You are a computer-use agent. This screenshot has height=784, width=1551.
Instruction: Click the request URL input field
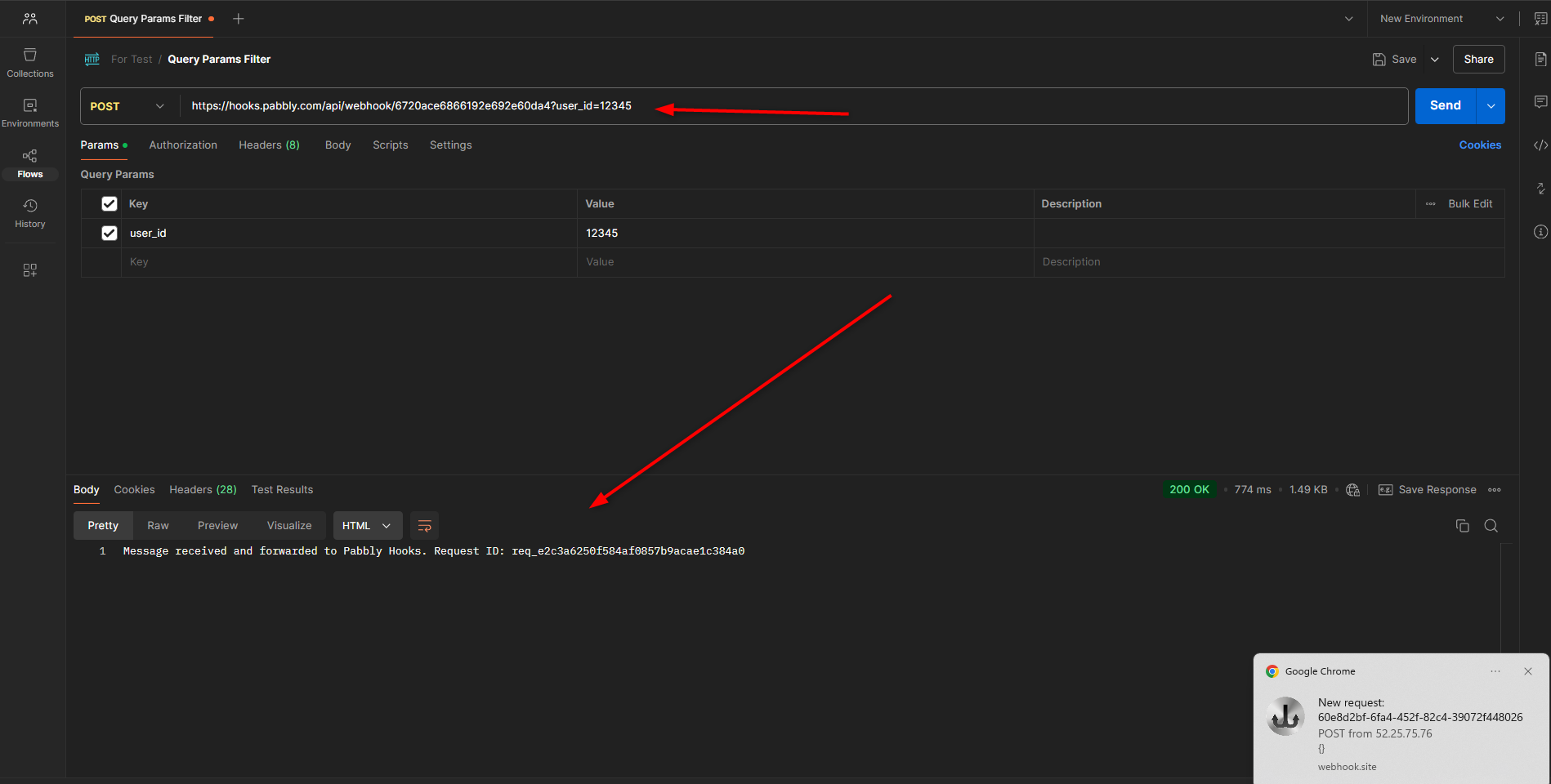coord(794,106)
